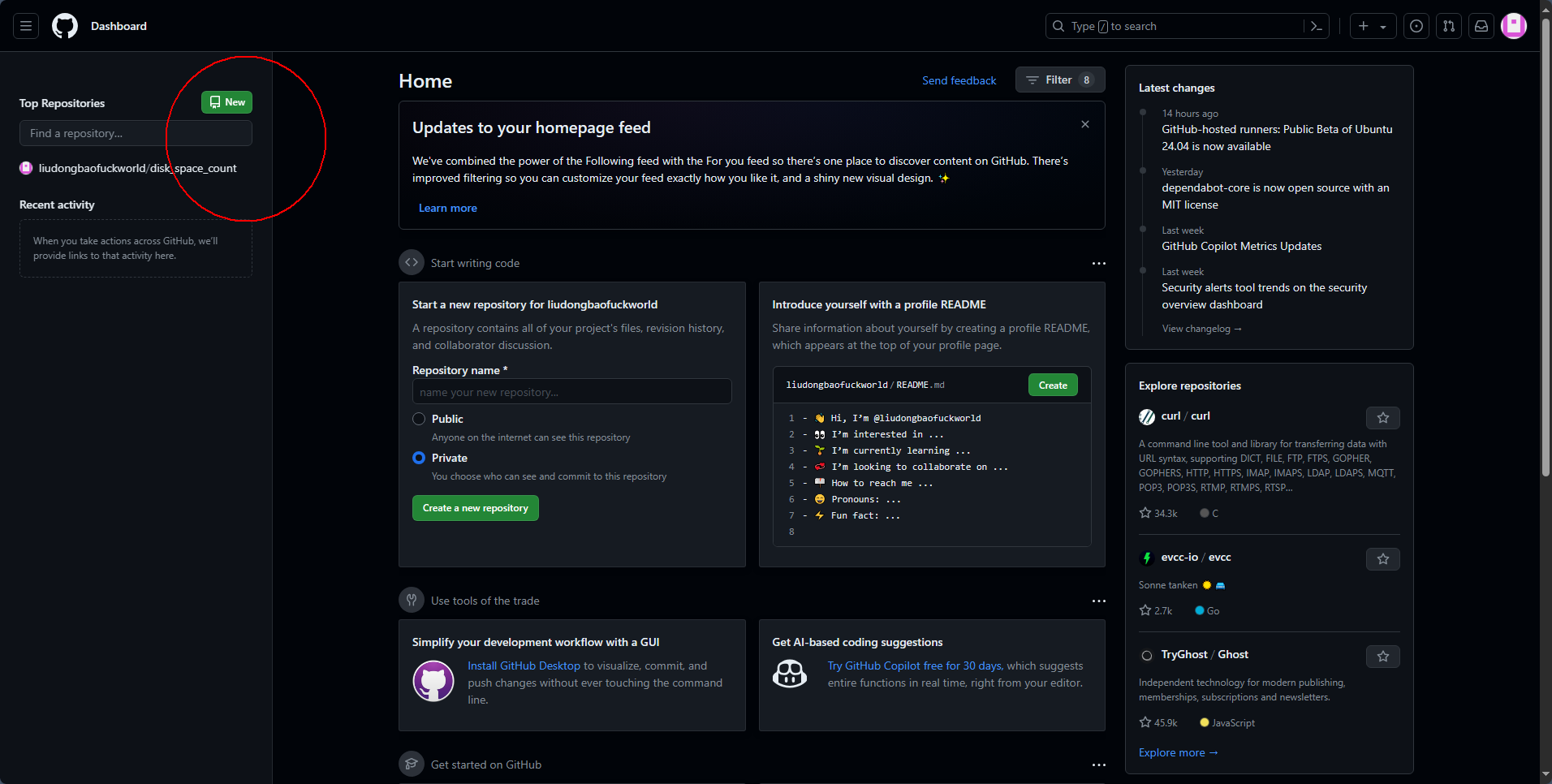The height and width of the screenshot is (784, 1552).
Task: Open options menu for Use tools of the trade
Action: [1099, 601]
